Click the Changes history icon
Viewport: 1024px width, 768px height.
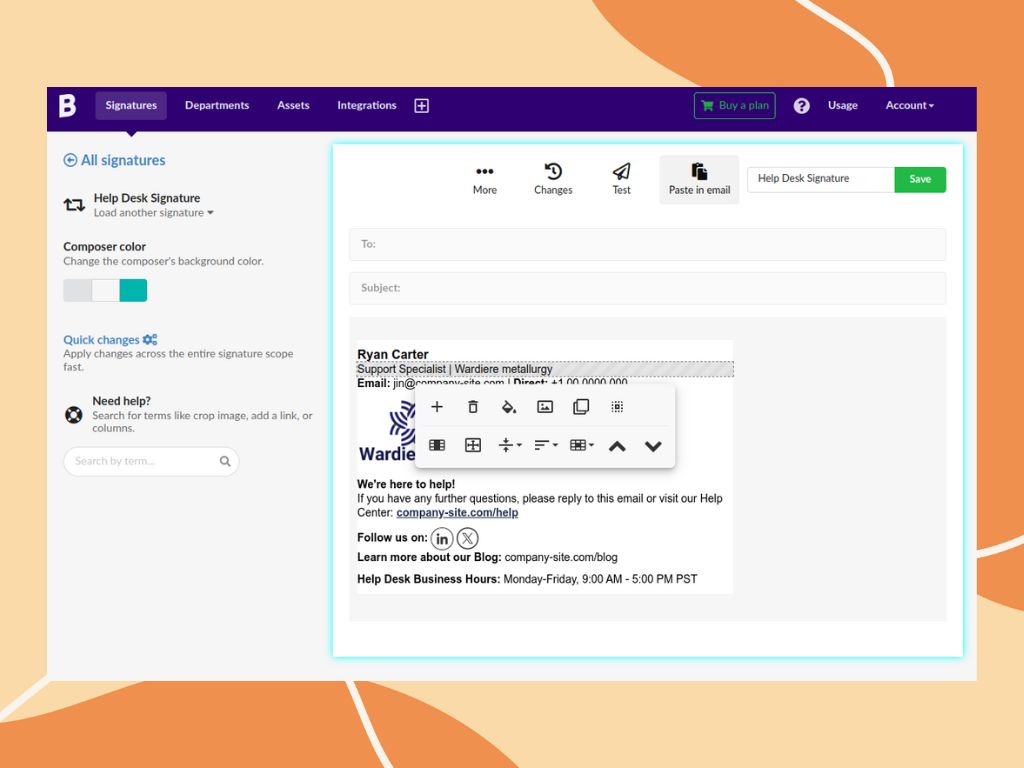click(x=552, y=172)
